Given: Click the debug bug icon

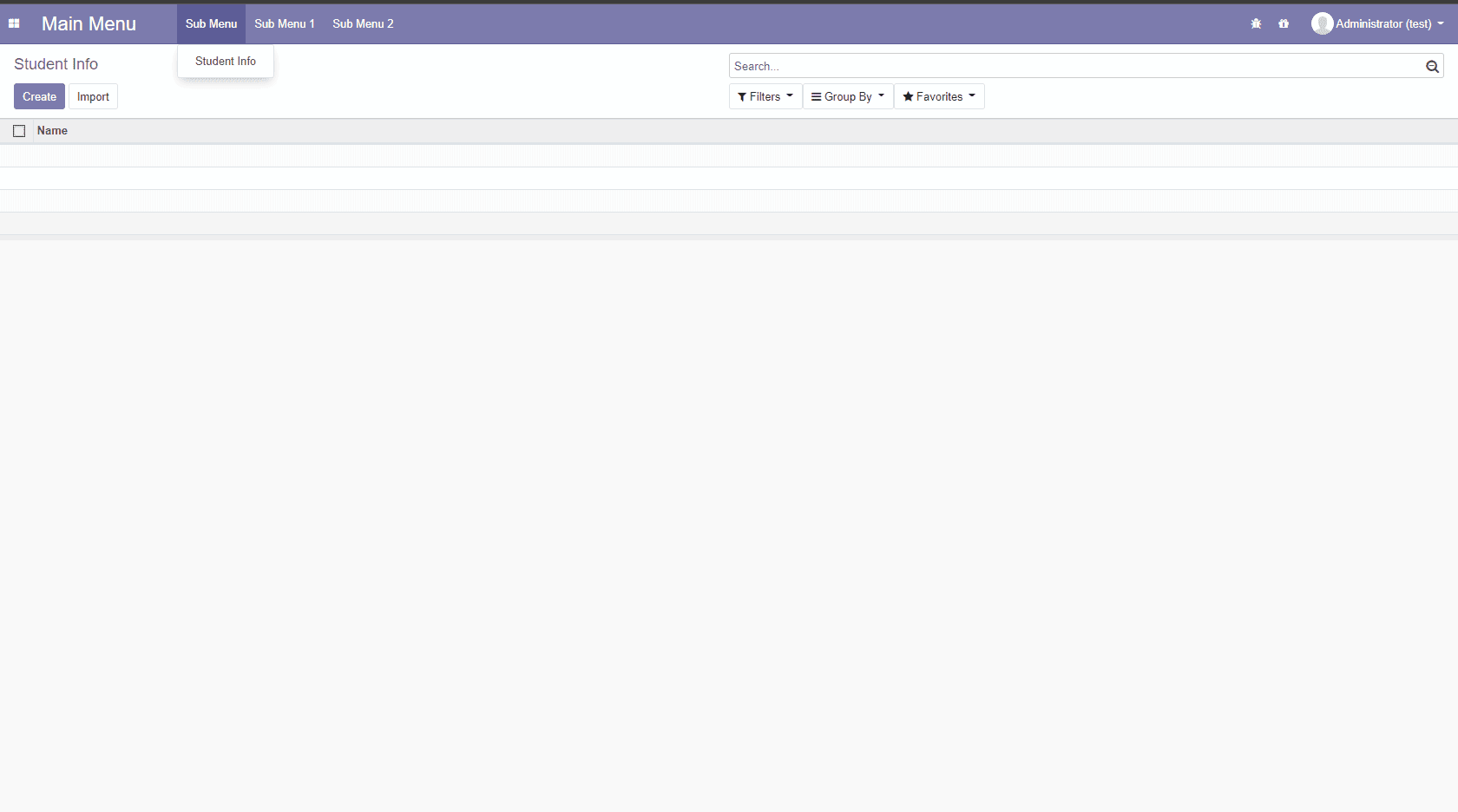Looking at the screenshot, I should [x=1256, y=23].
